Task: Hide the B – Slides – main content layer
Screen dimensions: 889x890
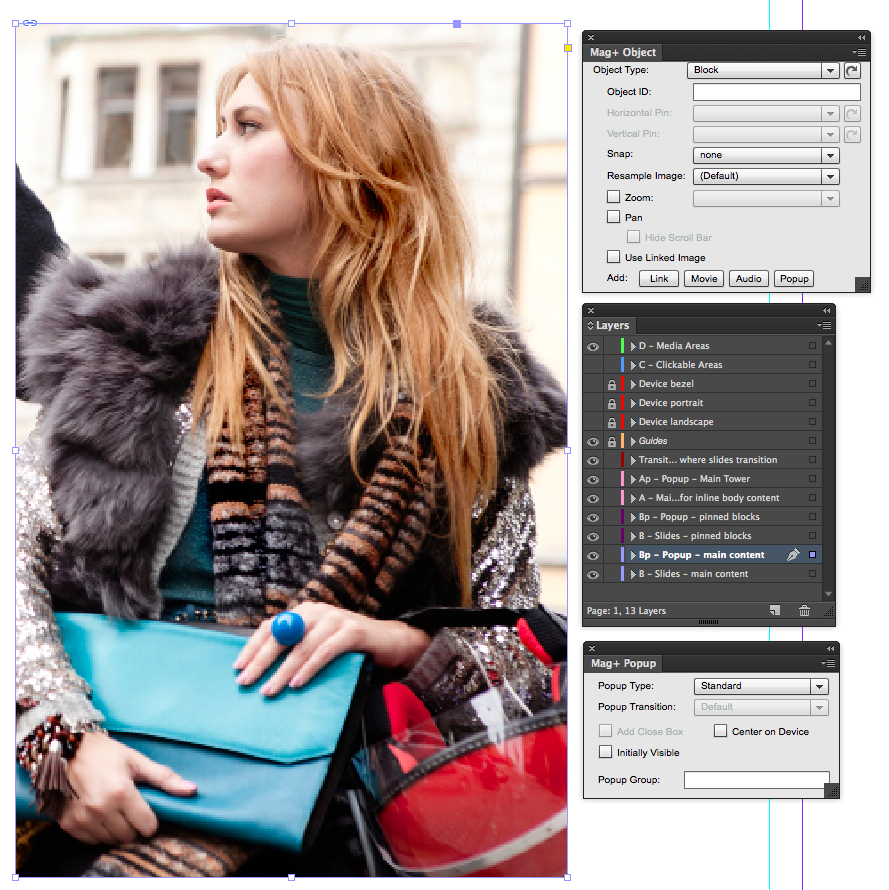Action: tap(593, 574)
